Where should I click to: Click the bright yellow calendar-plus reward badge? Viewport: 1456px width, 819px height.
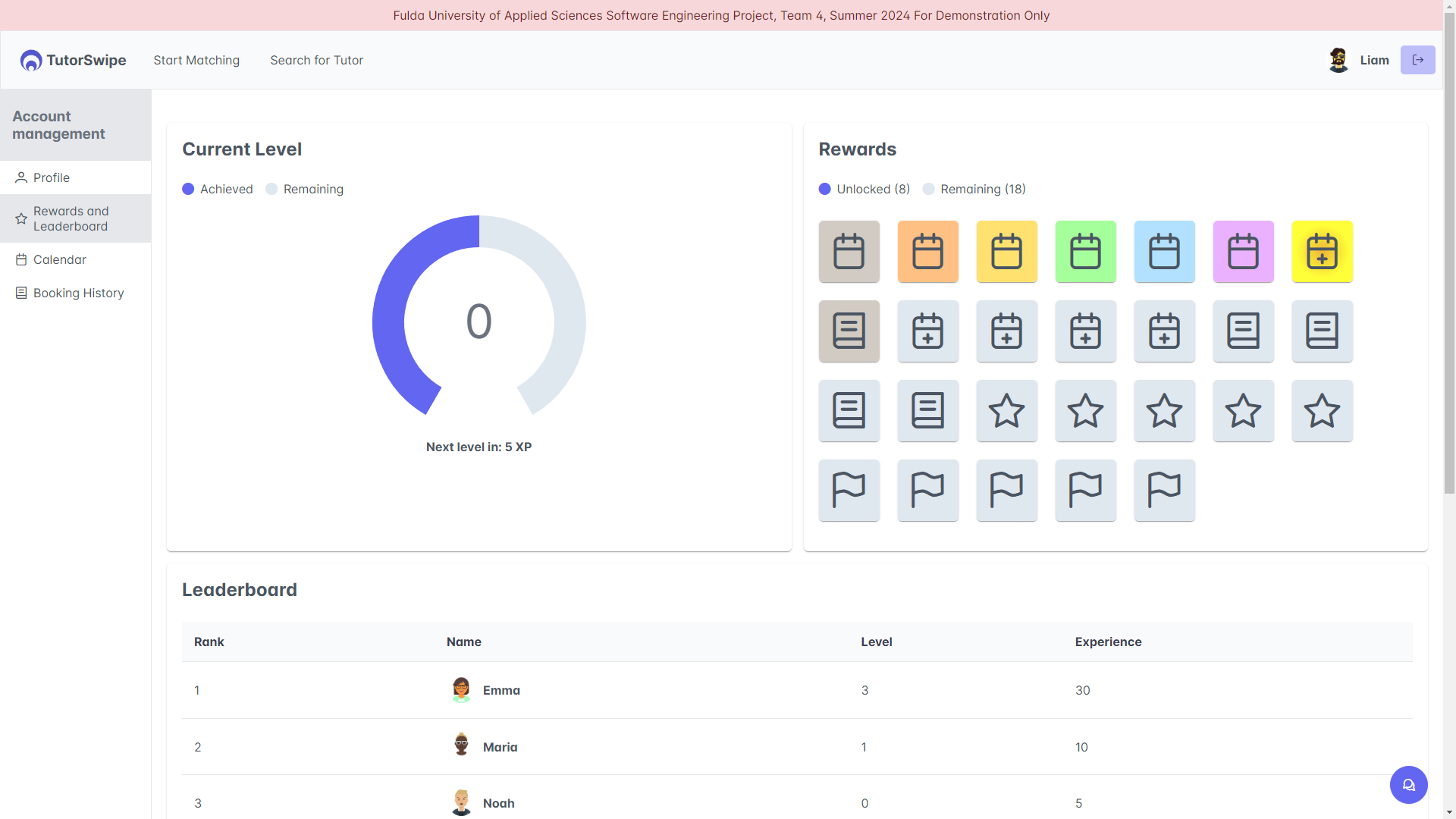pos(1322,252)
